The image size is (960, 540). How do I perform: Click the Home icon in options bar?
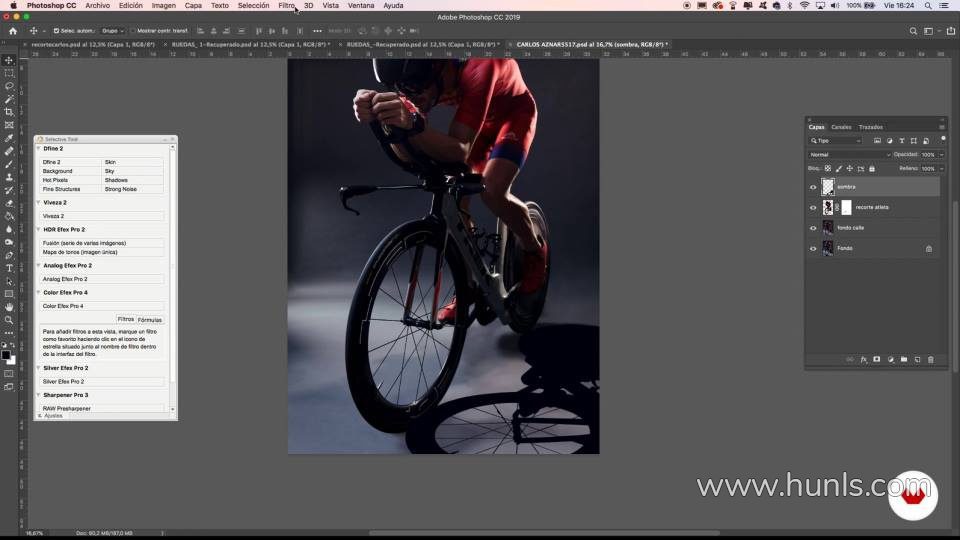(x=13, y=31)
